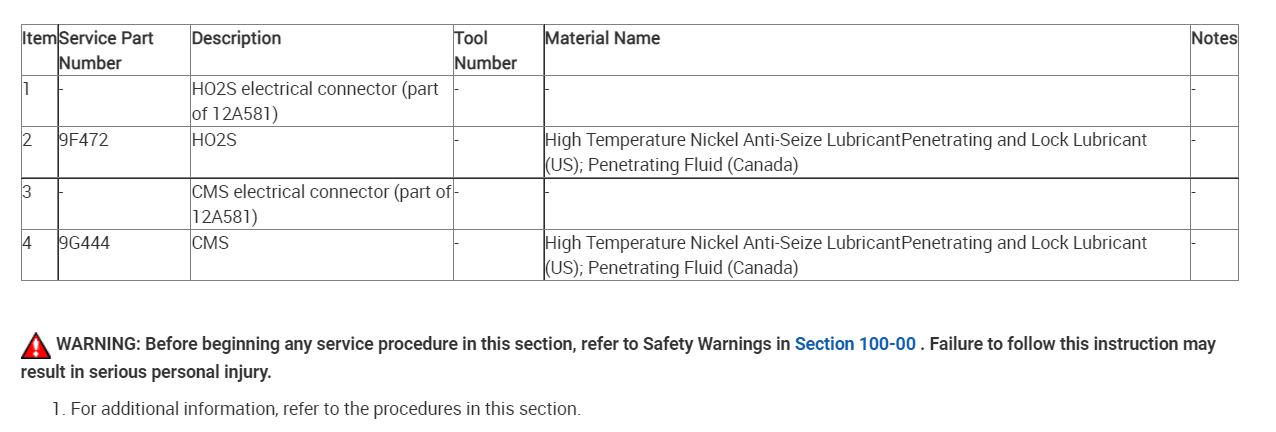
Task: Select the Notes column header
Action: [x=1214, y=39]
